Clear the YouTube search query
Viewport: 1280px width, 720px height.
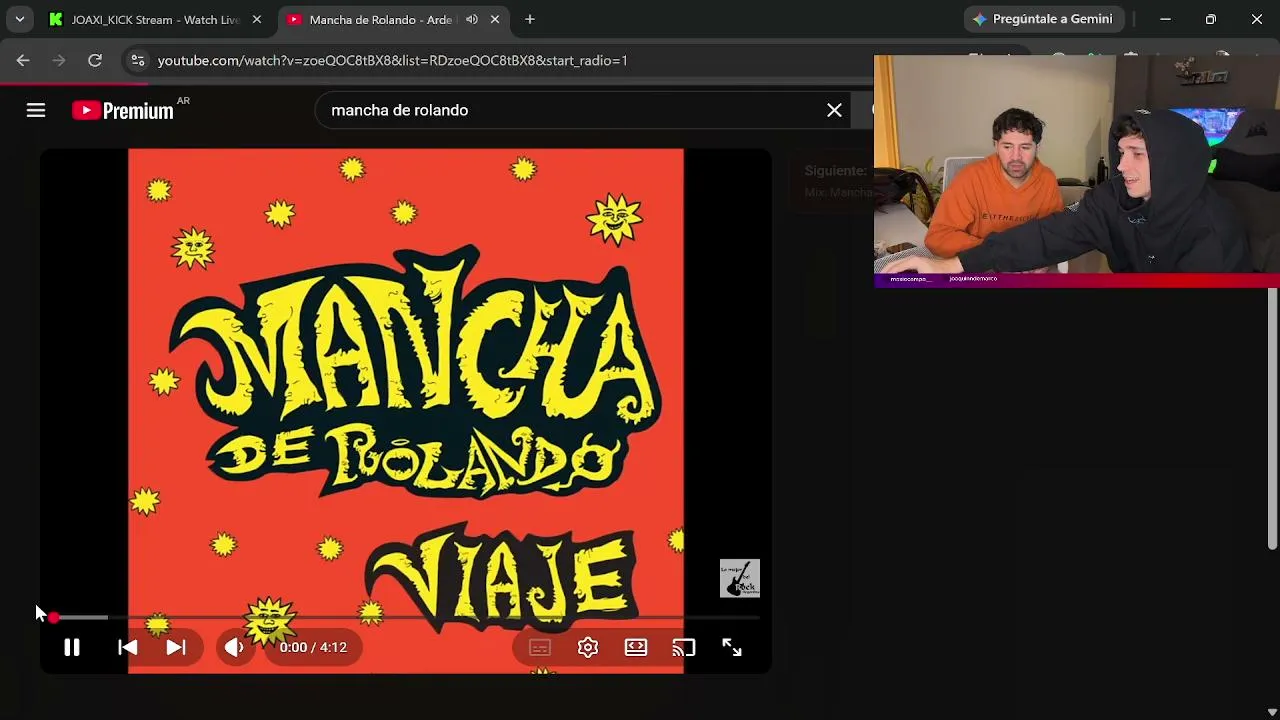(834, 110)
